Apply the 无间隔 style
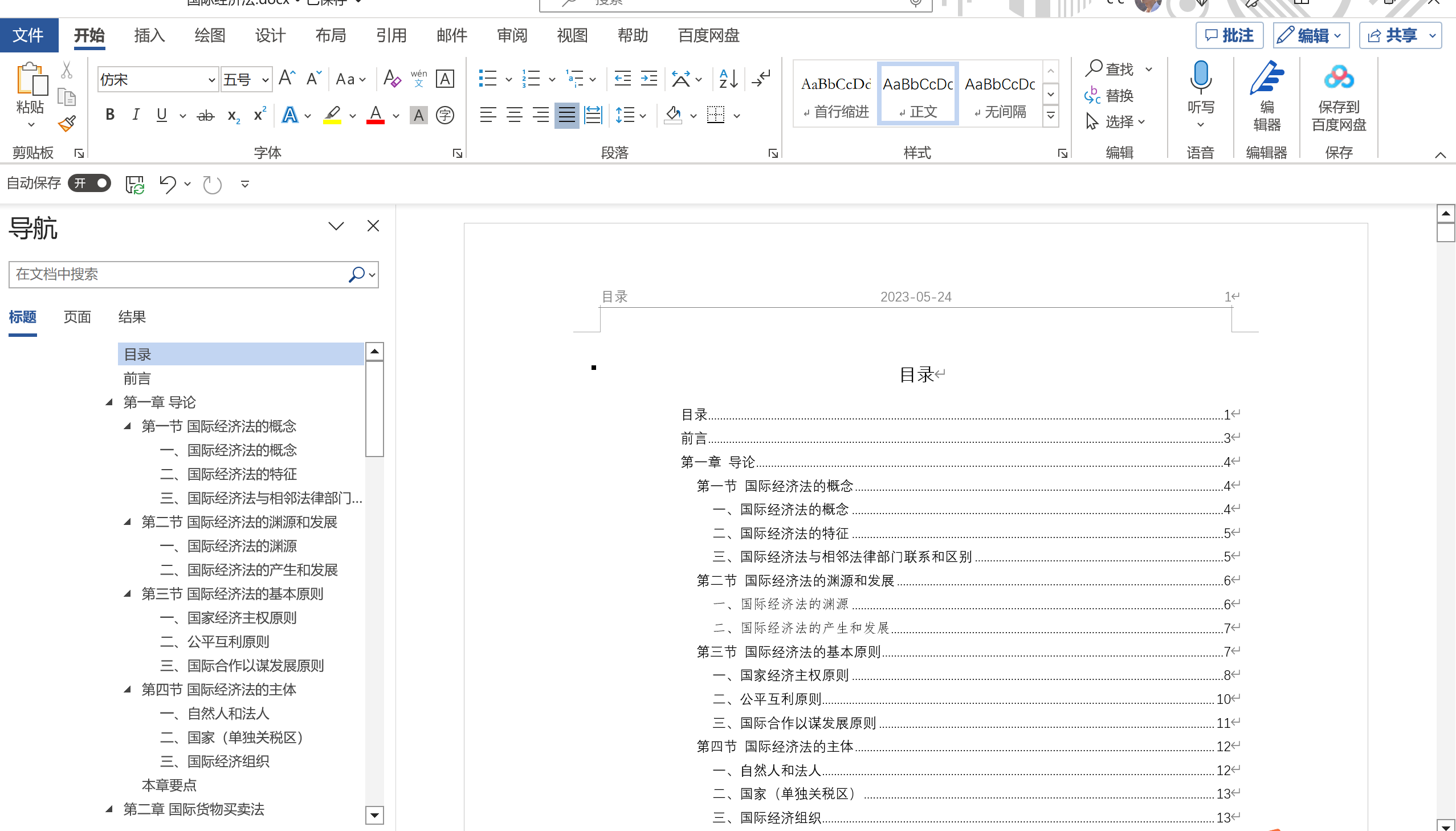This screenshot has height=831, width=1456. tap(1000, 93)
